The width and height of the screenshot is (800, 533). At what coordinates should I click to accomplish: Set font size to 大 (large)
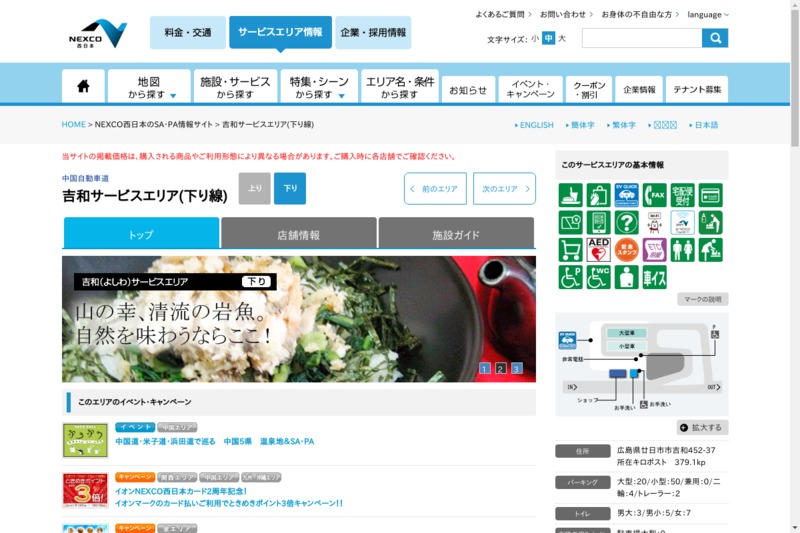pos(562,39)
